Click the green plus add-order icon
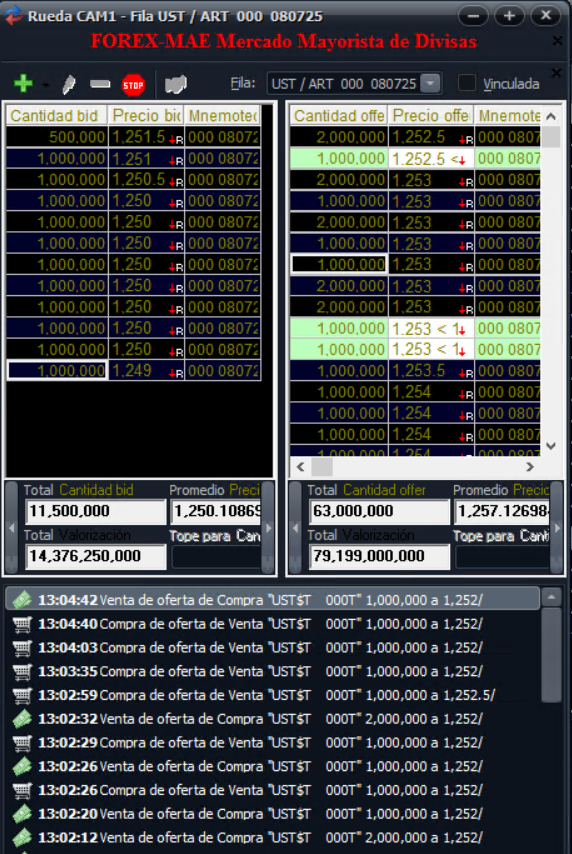 pyautogui.click(x=23, y=84)
